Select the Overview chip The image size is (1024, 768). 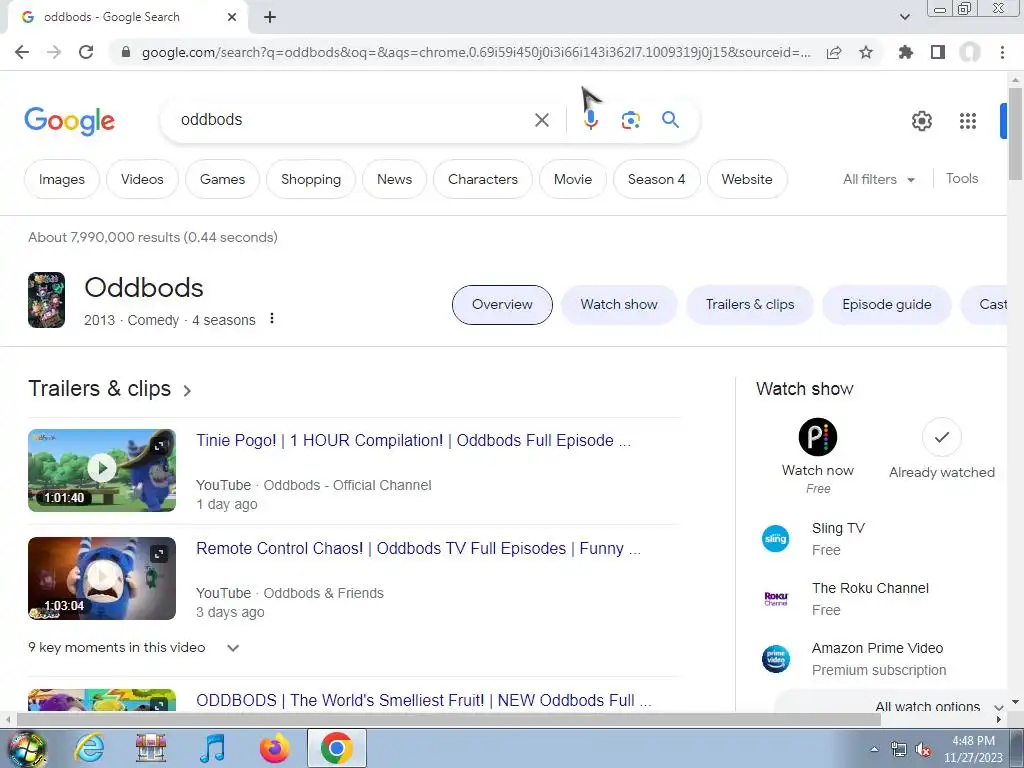[x=502, y=304]
